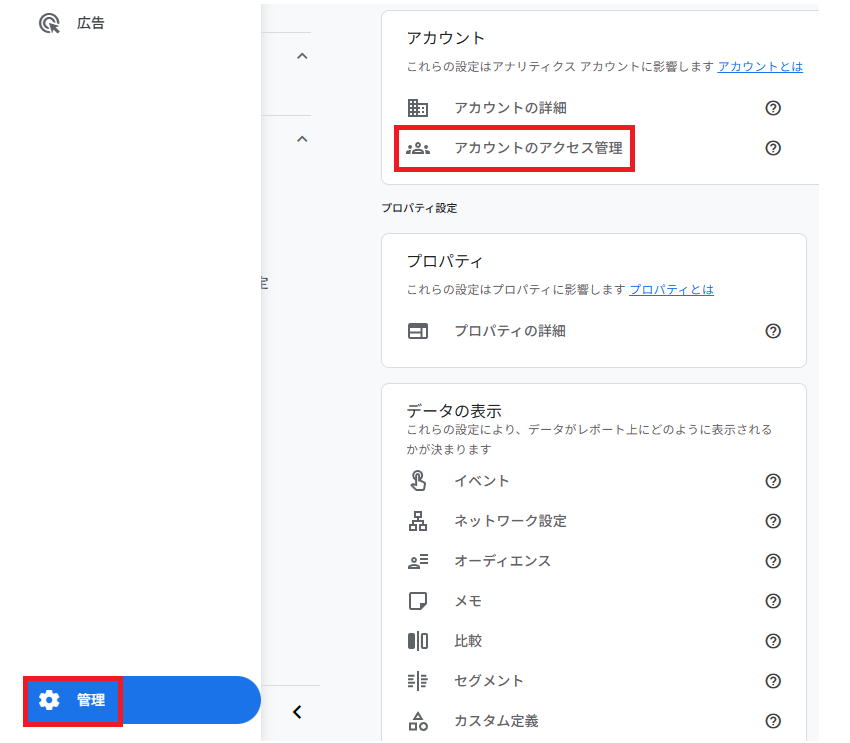The height and width of the screenshot is (743, 850).
Task: Click the データの表示 card heading
Action: (454, 411)
